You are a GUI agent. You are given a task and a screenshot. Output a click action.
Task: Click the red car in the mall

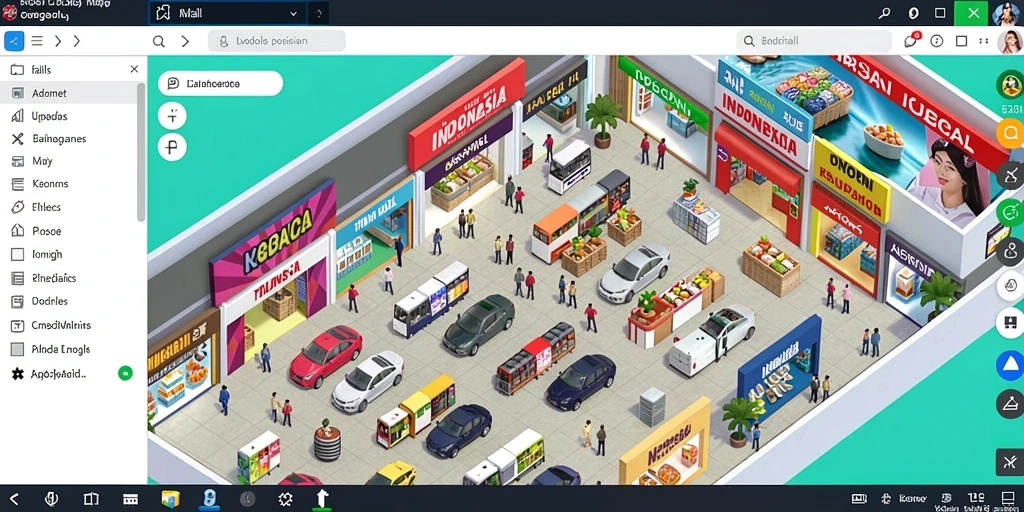(325, 357)
